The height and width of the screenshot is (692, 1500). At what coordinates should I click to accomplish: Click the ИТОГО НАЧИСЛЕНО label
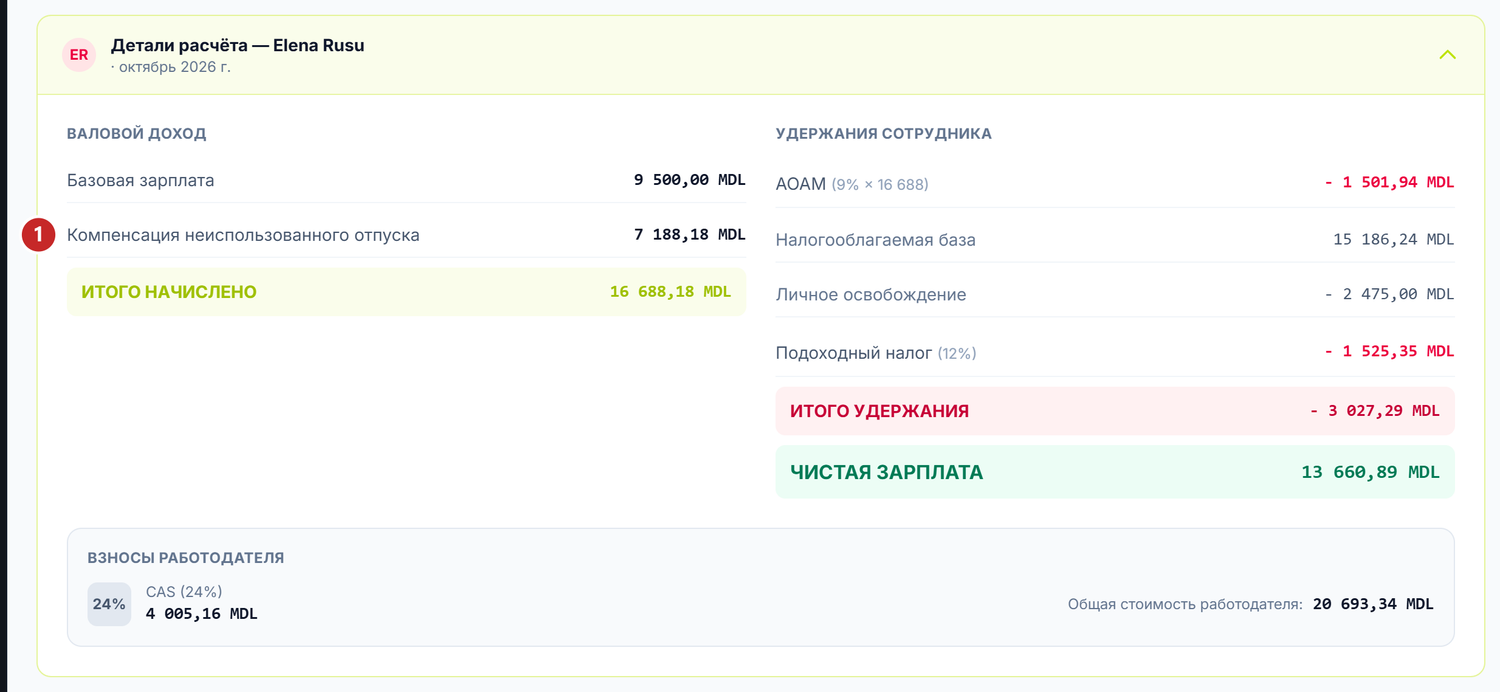[x=169, y=292]
